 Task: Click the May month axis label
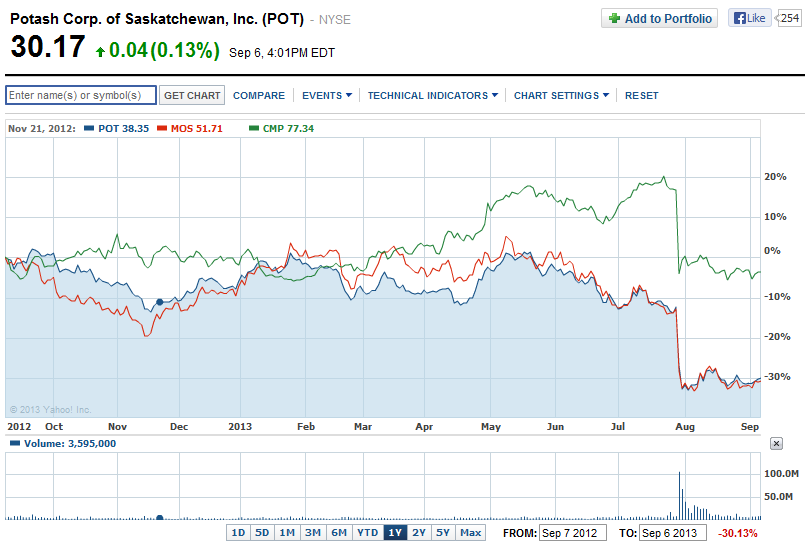click(491, 427)
